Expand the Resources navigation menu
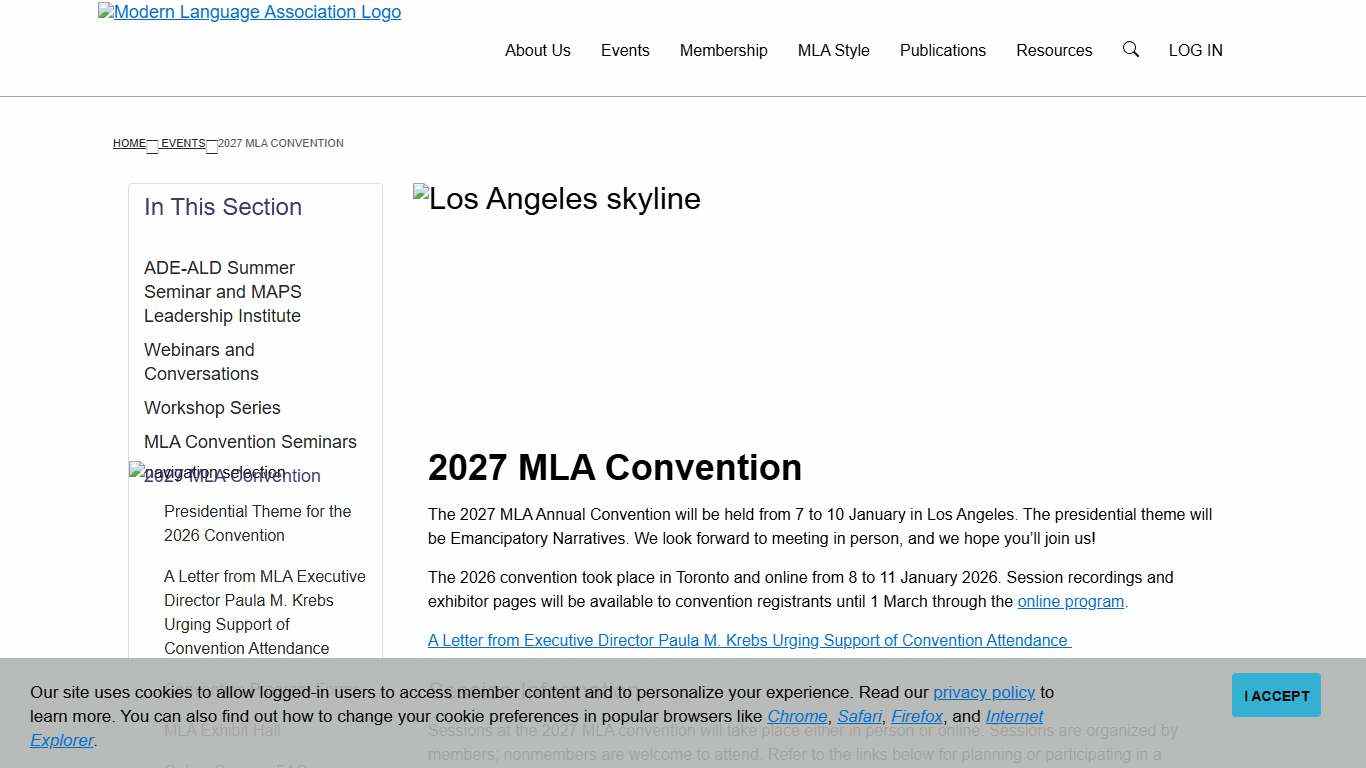Screen dimensions: 1366x768 (x=1054, y=50)
